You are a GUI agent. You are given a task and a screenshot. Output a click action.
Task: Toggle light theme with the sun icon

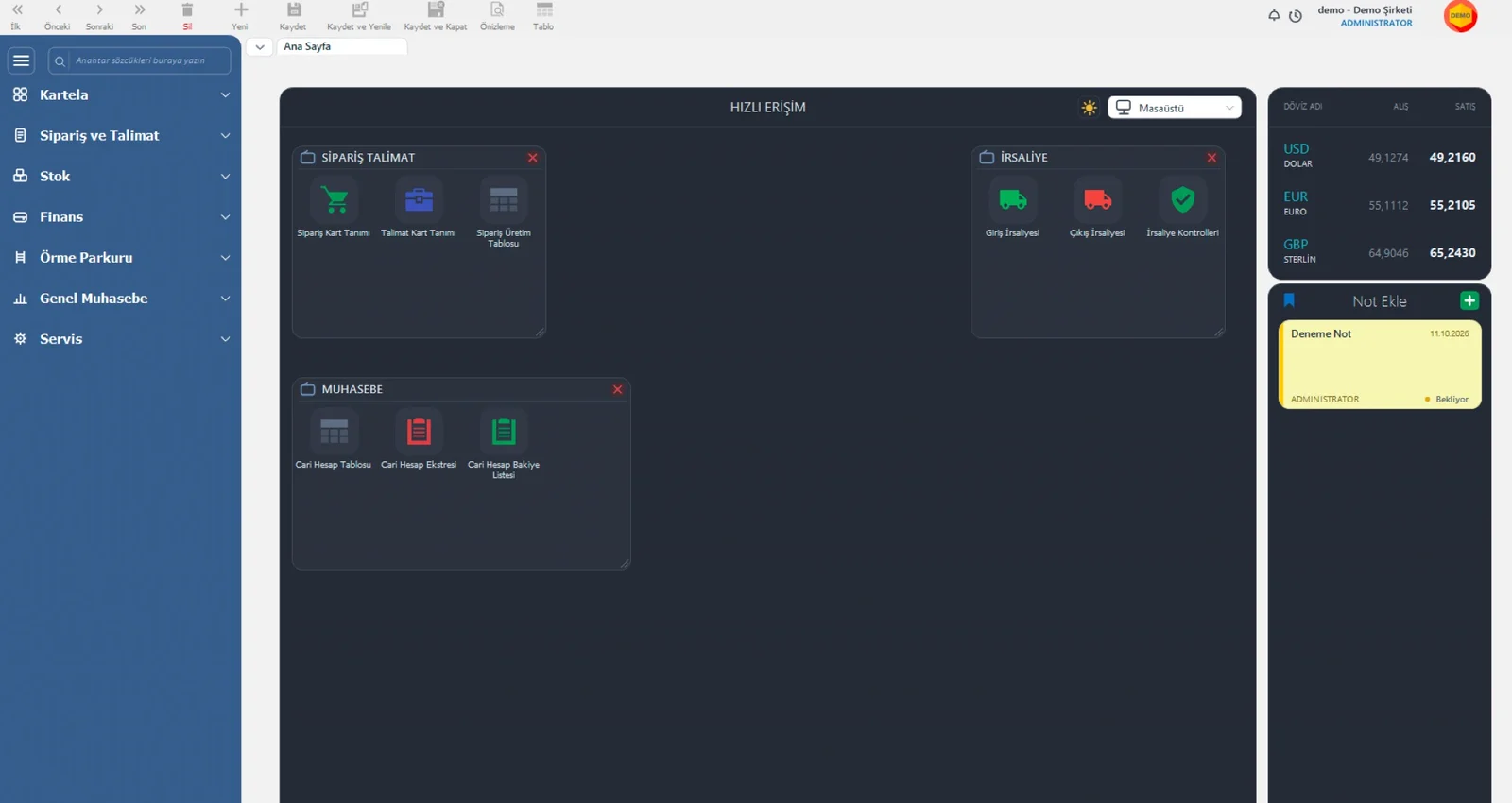coord(1089,108)
